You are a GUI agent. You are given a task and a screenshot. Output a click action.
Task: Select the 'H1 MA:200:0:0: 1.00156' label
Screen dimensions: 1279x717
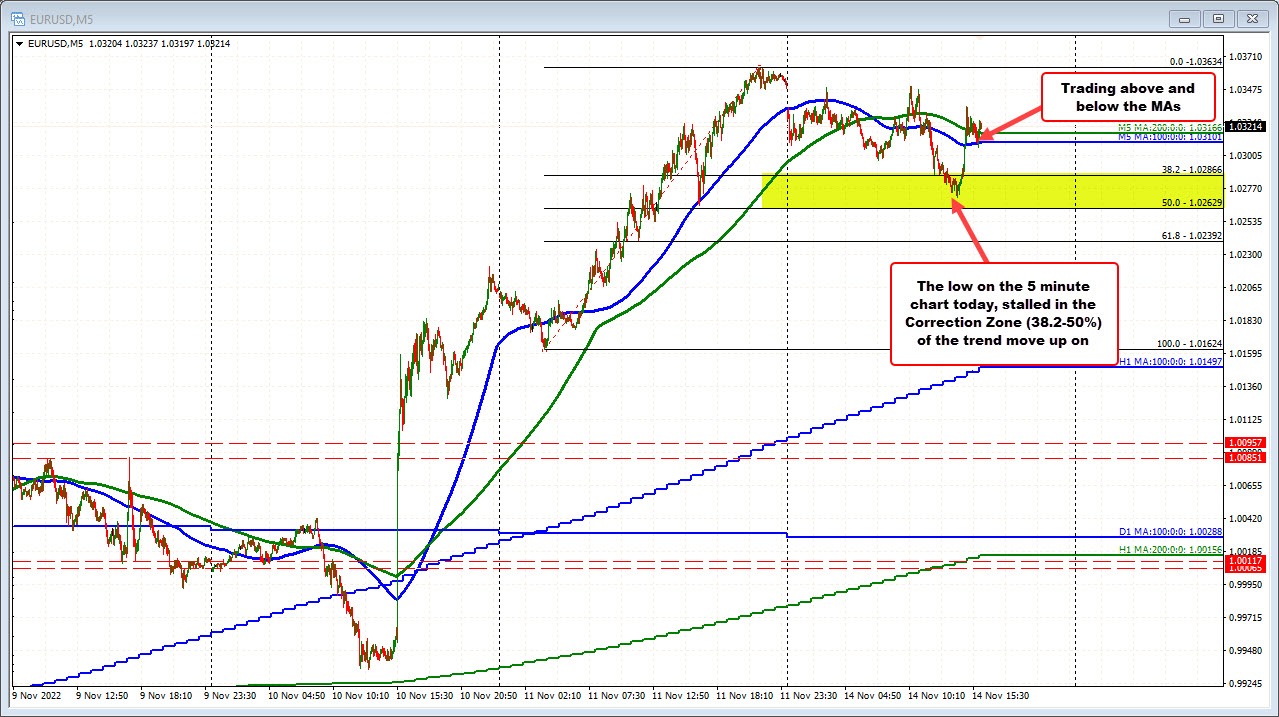tap(1171, 549)
